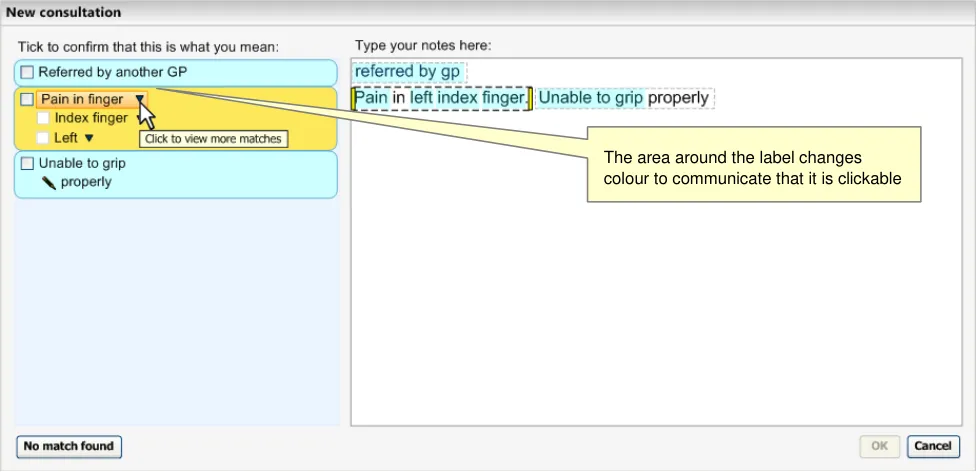Check the "Left" qualifier checkbox
Screen dimensions: 976x472
click(43, 138)
